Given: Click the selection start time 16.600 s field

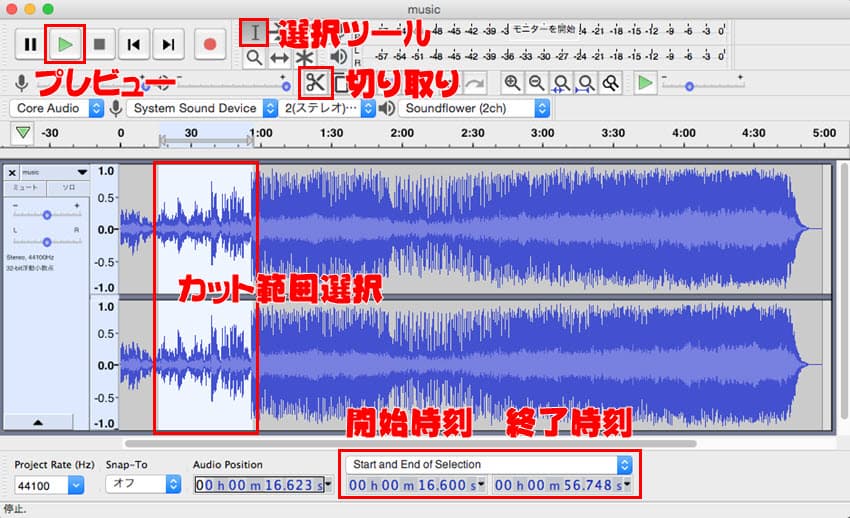Looking at the screenshot, I should tap(413, 485).
